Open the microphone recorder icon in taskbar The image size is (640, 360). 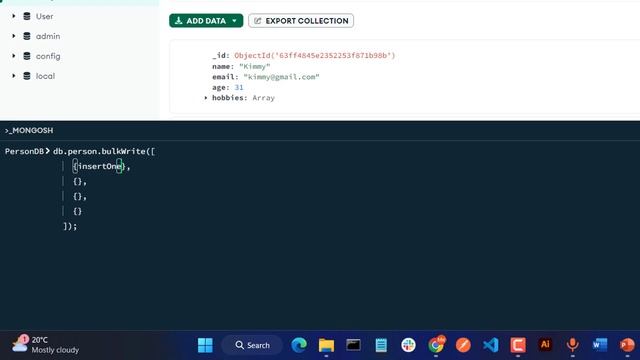(572, 345)
